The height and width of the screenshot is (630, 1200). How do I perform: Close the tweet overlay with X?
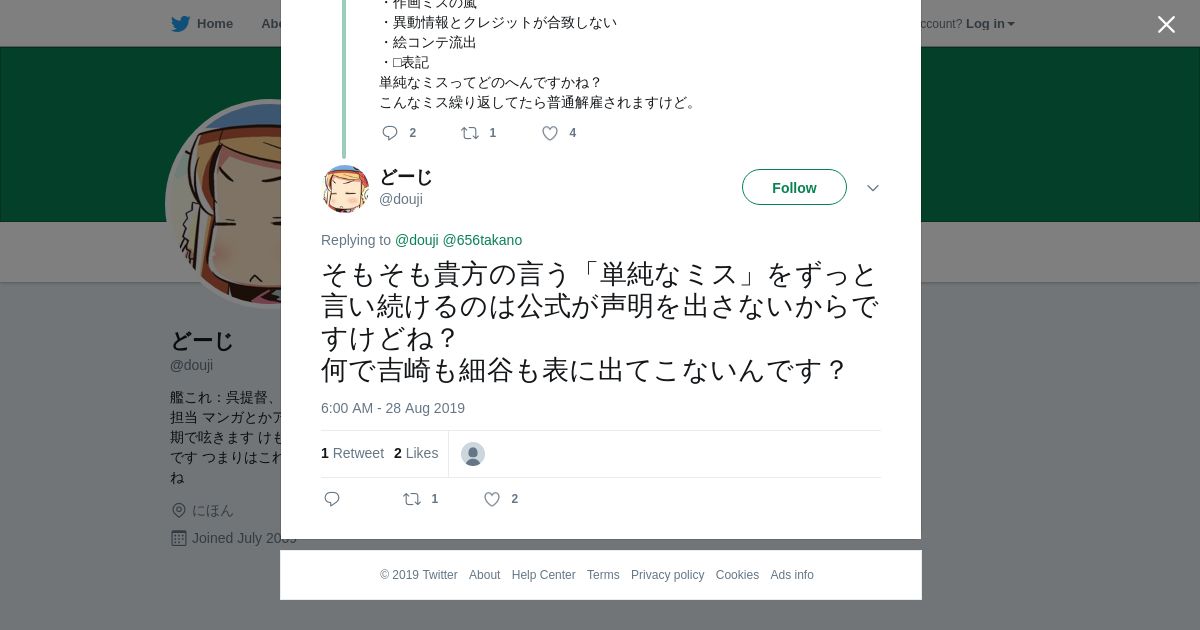[x=1166, y=25]
